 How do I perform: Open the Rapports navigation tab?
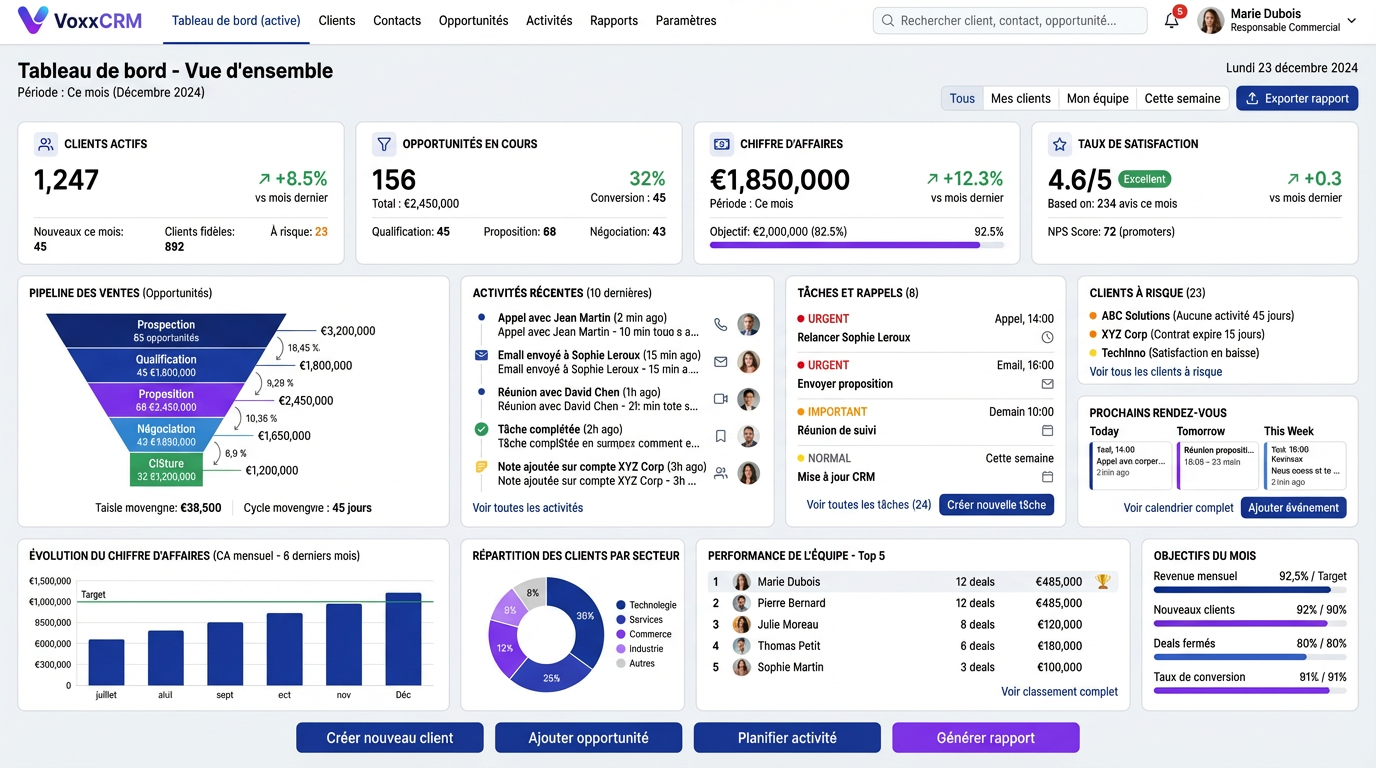point(613,20)
